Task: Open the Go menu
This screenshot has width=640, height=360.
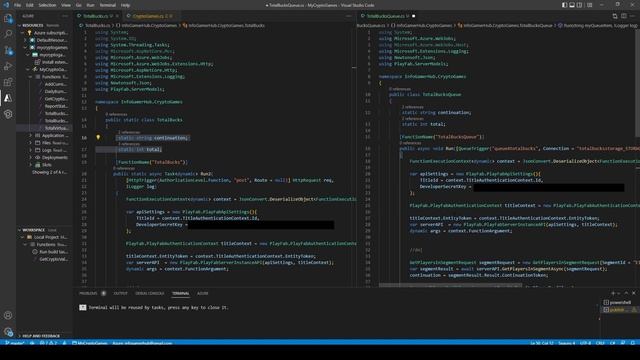Action: [78, 5]
